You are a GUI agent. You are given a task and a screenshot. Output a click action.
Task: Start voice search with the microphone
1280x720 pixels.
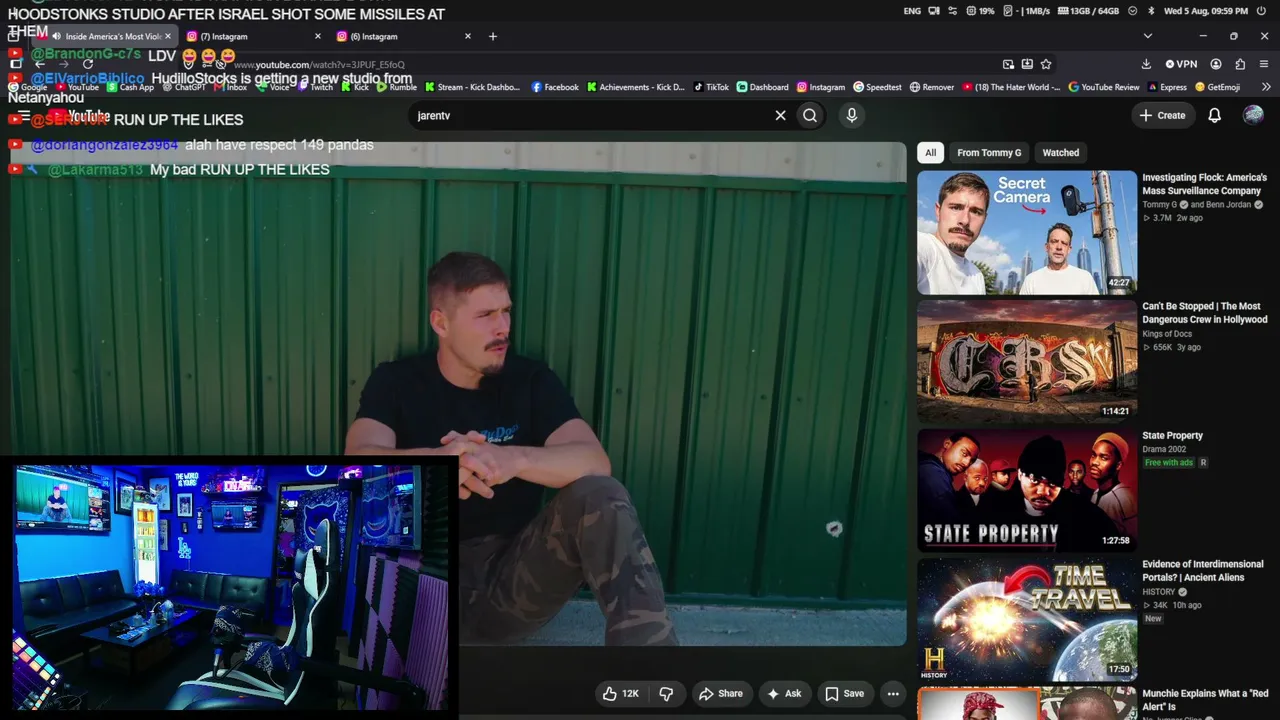pyautogui.click(x=852, y=115)
